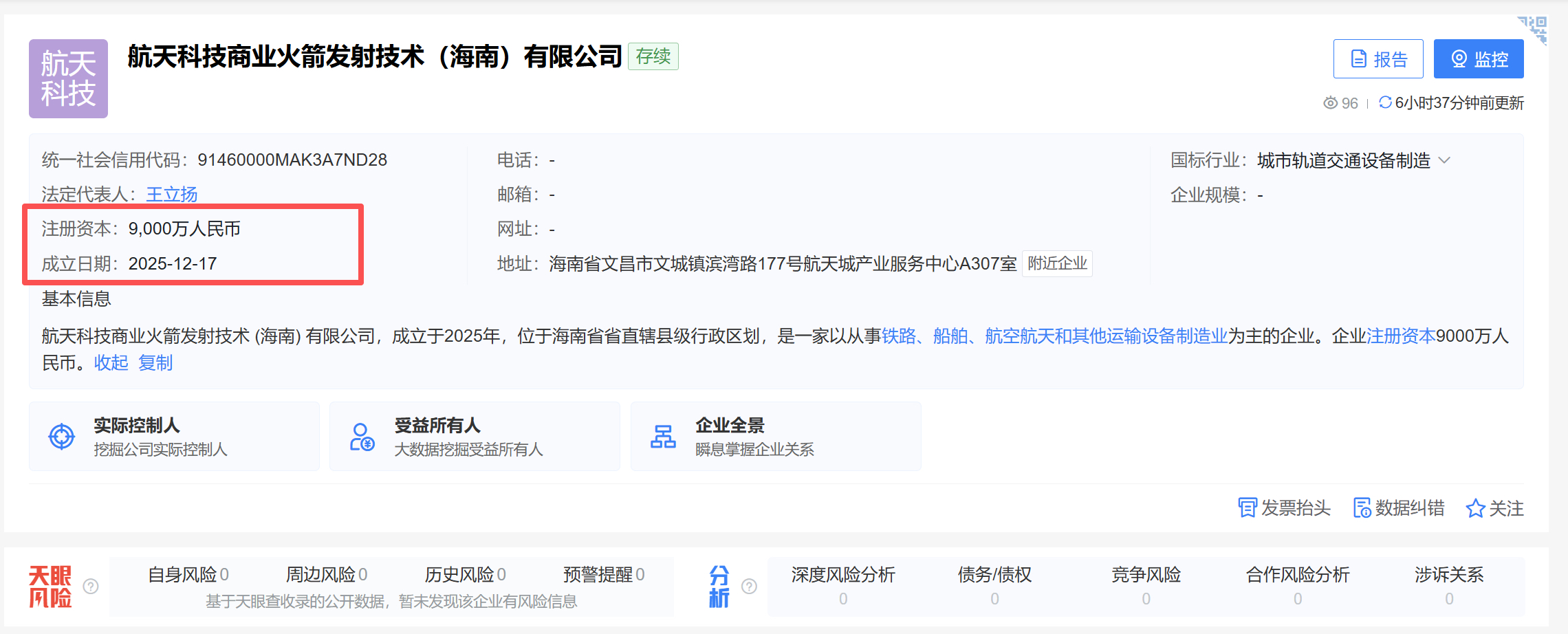
Task: Open the 实际控制人 actual controller card
Action: (x=174, y=437)
